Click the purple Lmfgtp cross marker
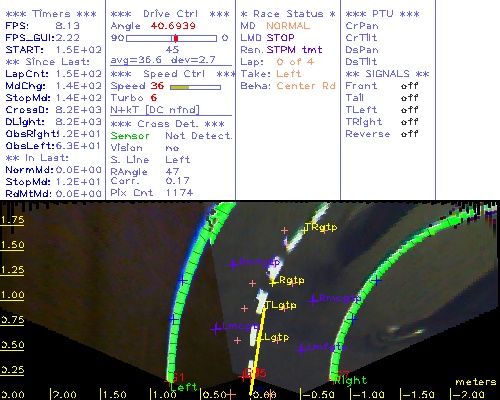 300,350
